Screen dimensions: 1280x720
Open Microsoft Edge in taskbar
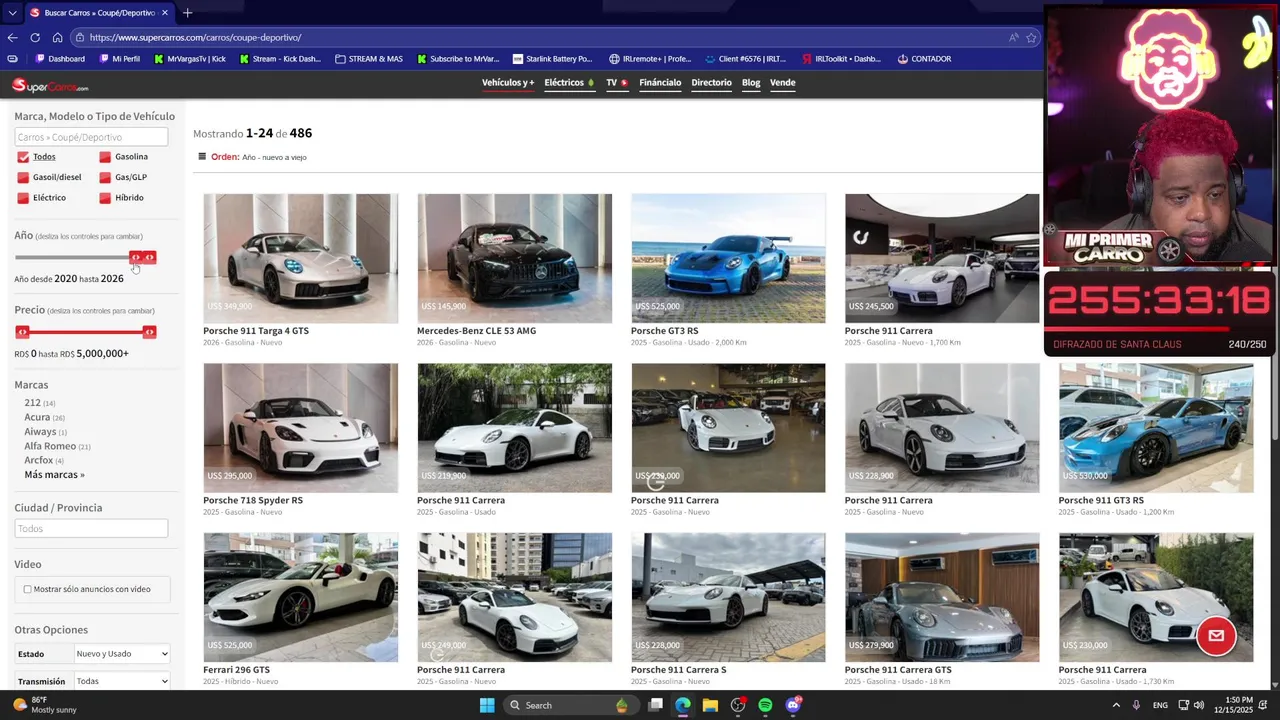pyautogui.click(x=682, y=705)
